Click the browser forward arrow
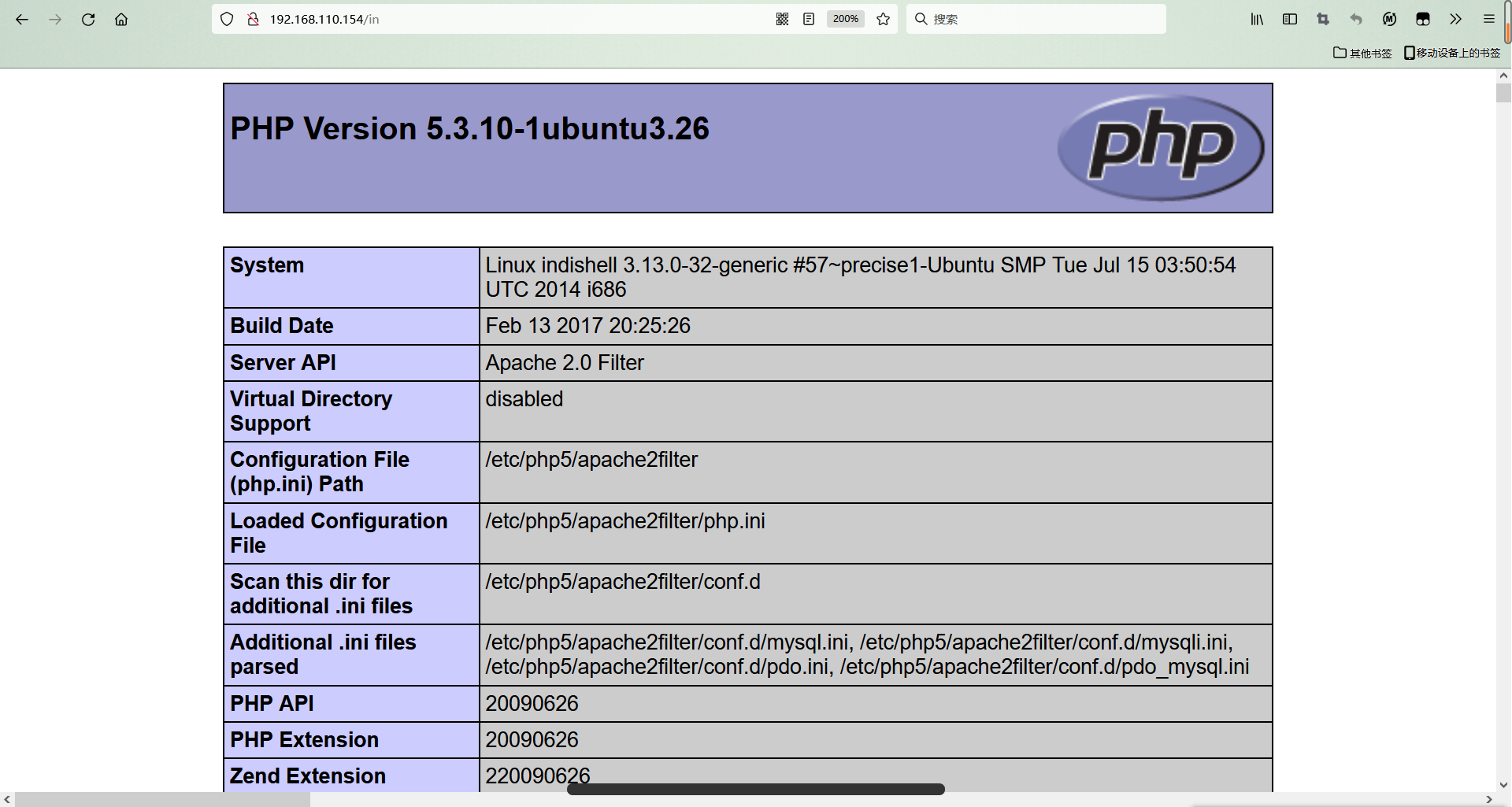This screenshot has height=807, width=1512. [x=55, y=20]
